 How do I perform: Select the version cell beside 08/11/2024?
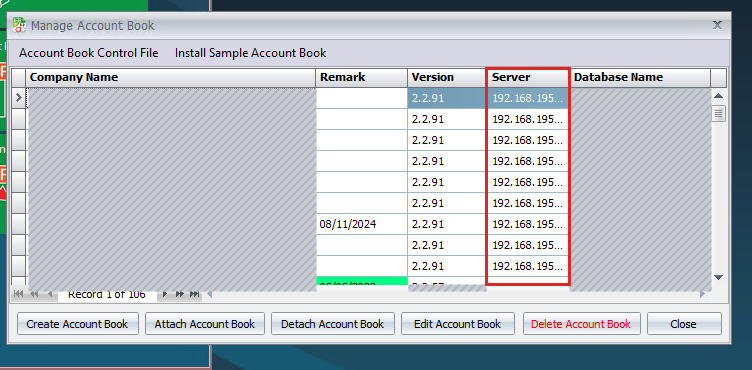tap(446, 224)
